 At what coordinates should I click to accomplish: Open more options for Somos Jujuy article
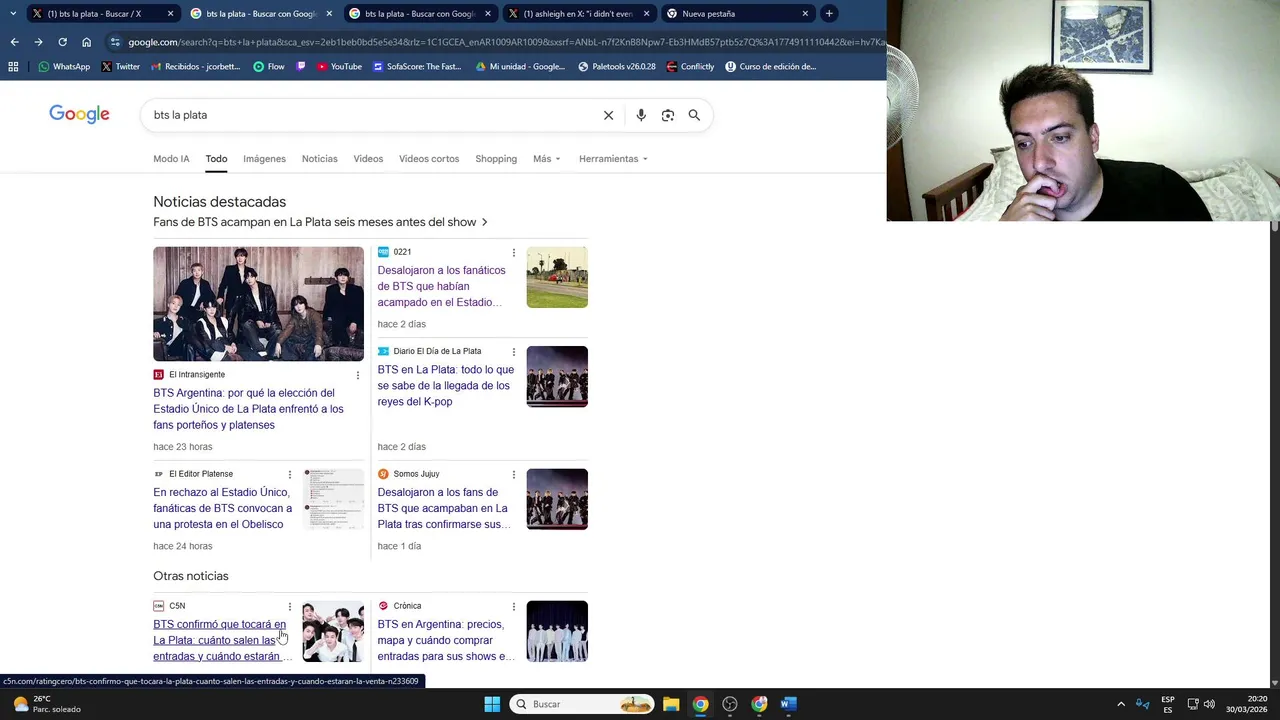pyautogui.click(x=514, y=475)
